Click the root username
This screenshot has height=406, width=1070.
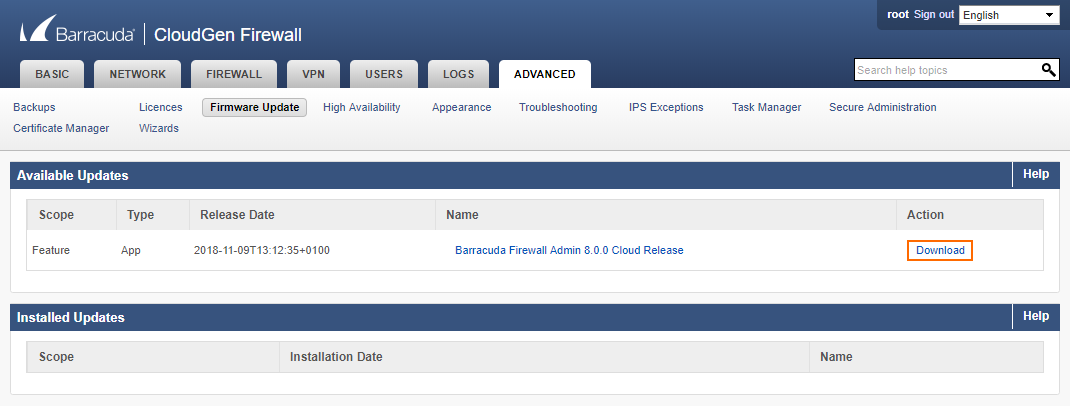(897, 14)
